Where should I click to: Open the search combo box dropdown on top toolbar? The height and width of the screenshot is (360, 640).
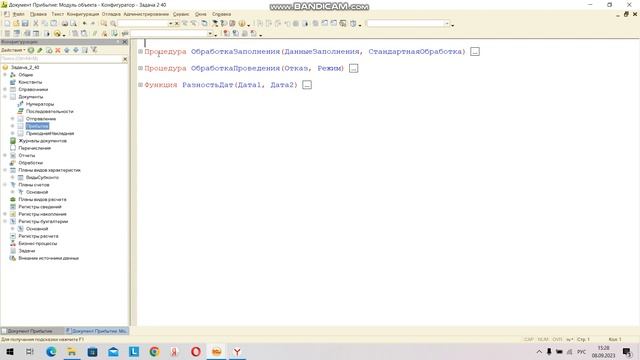coord(170,24)
